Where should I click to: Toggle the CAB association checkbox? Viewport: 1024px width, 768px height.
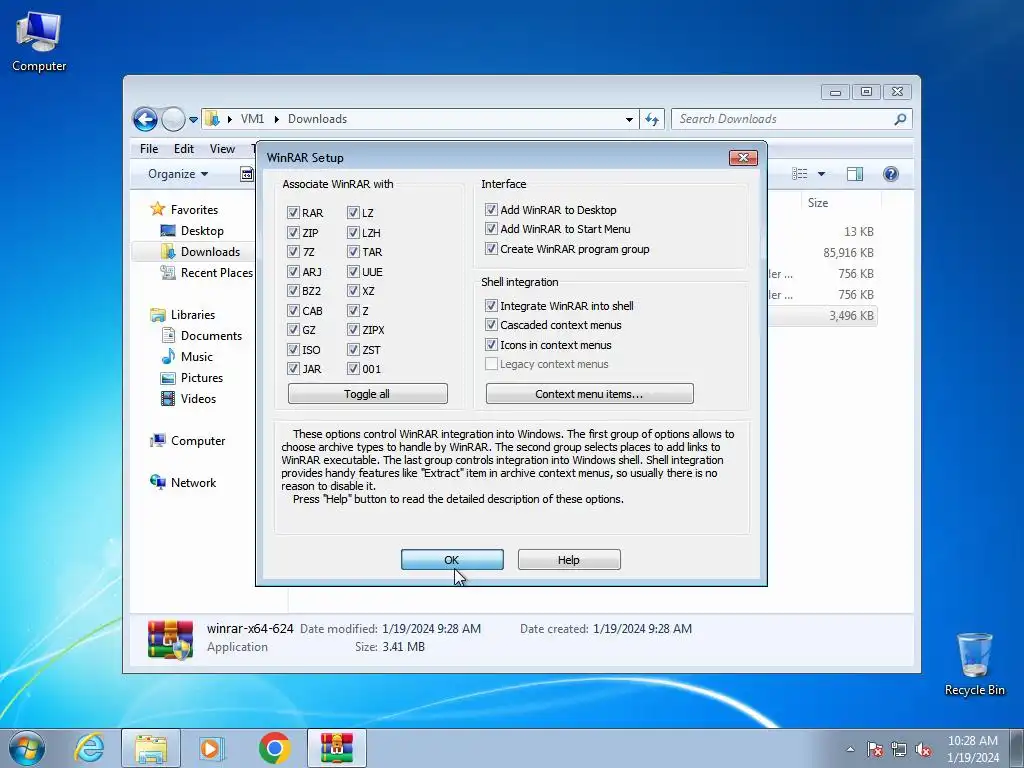coord(293,311)
